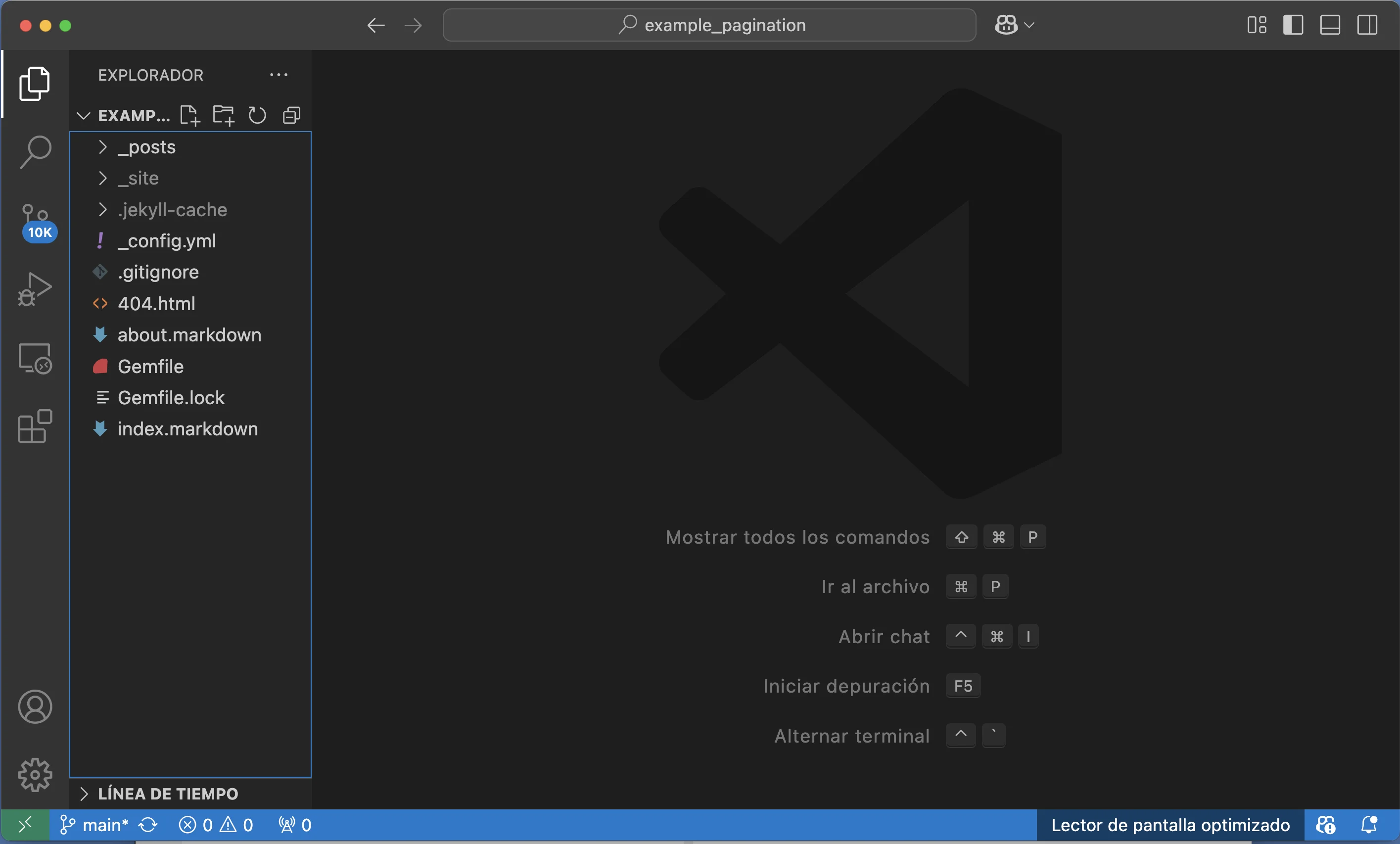Screen dimensions: 1400x844
Task: Click the New File icon in explorer header
Action: point(190,115)
